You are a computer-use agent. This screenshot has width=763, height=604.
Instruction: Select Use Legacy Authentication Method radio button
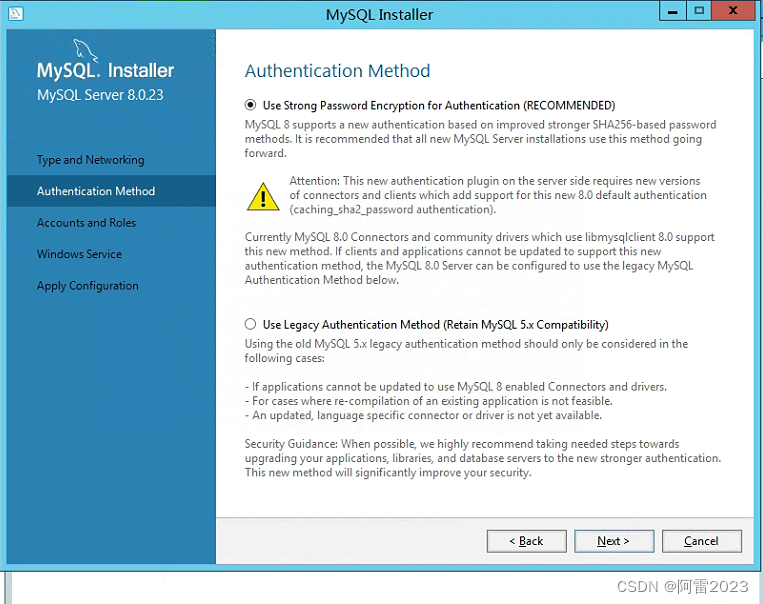pyautogui.click(x=250, y=324)
